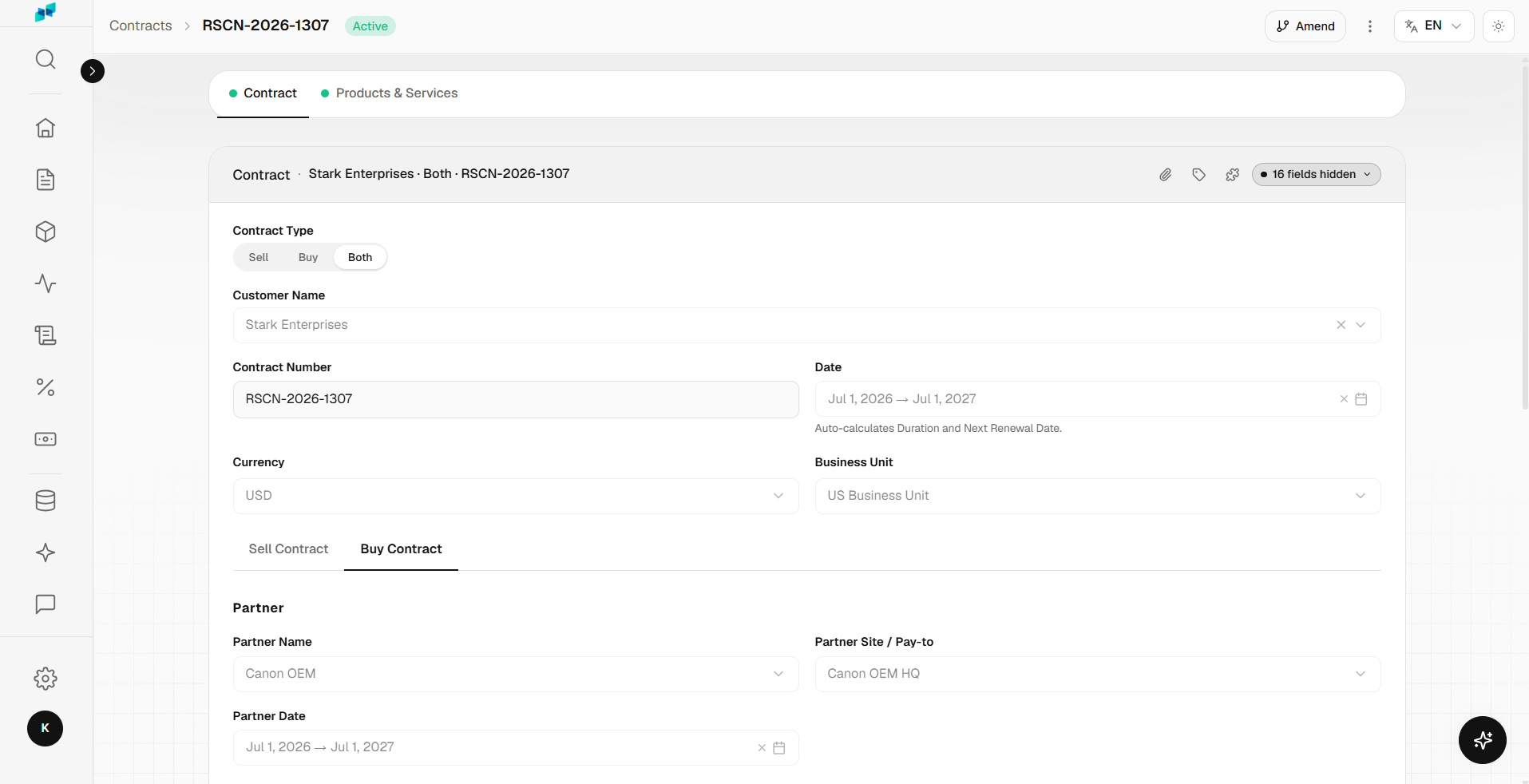Set Contract Type to Sell
The width and height of the screenshot is (1529, 784).
[259, 257]
